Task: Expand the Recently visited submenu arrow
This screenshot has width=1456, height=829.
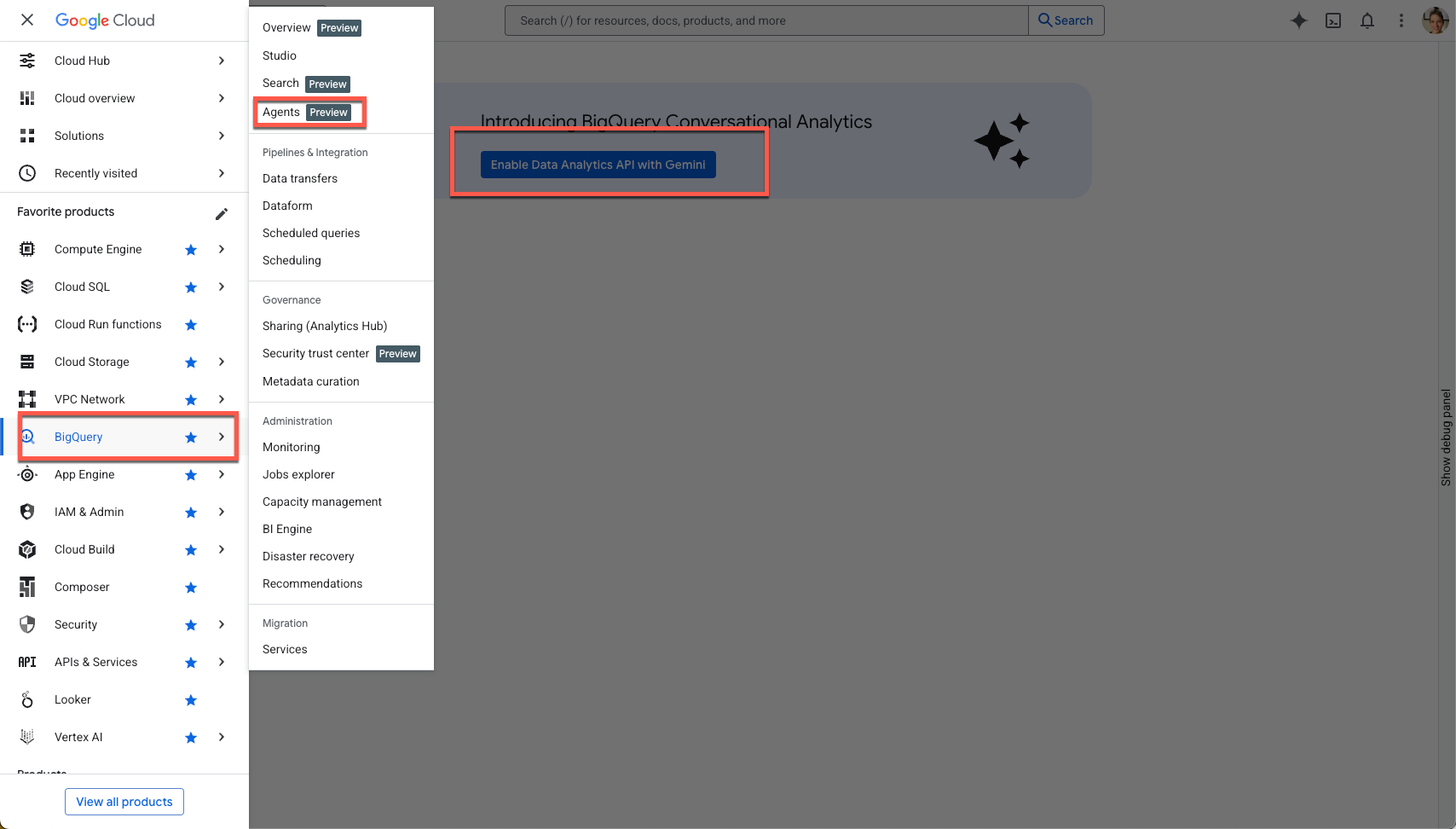Action: (222, 173)
